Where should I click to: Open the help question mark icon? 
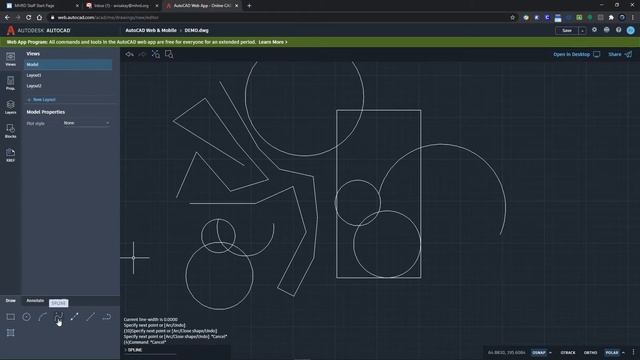(x=618, y=30)
